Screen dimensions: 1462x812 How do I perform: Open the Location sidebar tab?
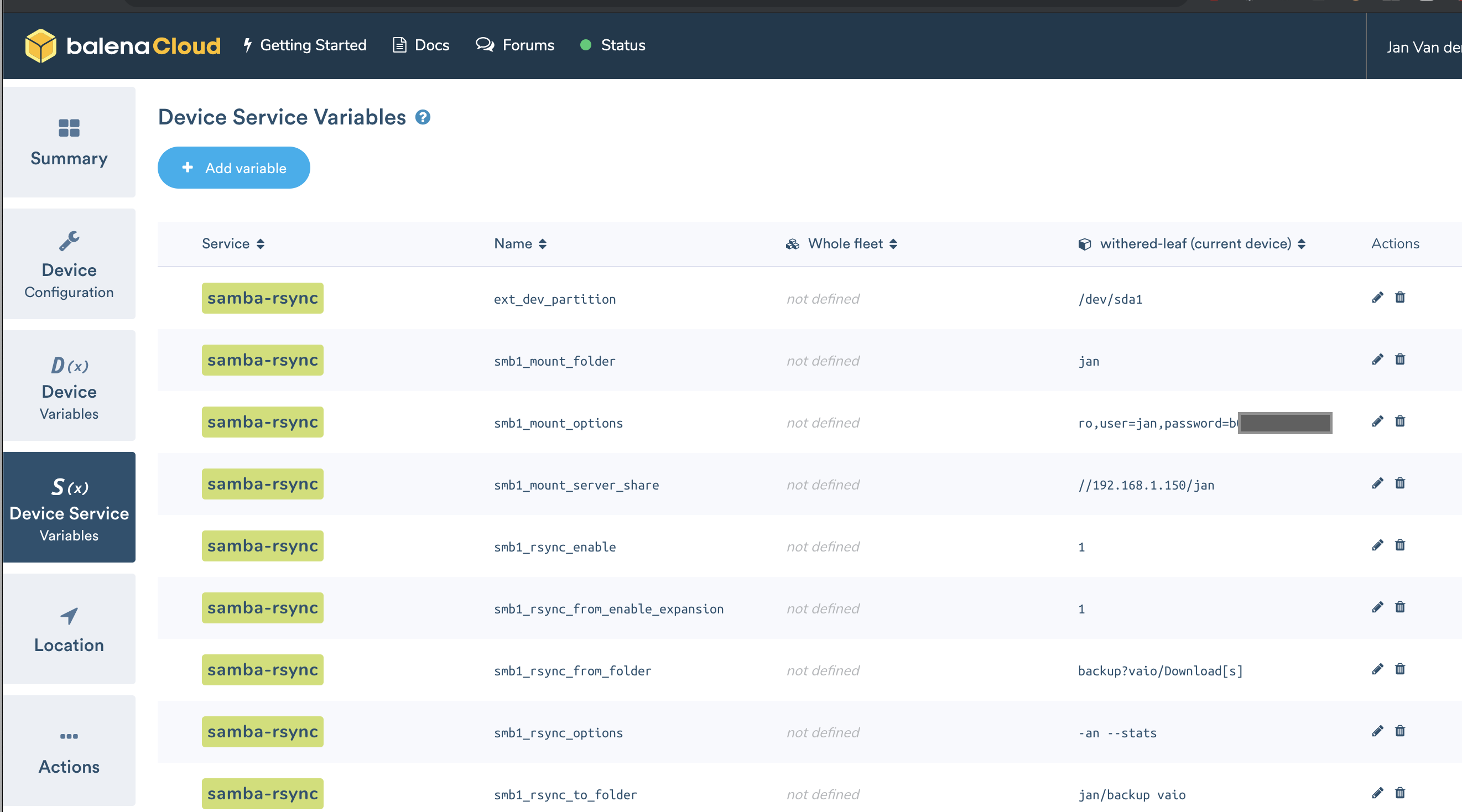click(x=69, y=629)
